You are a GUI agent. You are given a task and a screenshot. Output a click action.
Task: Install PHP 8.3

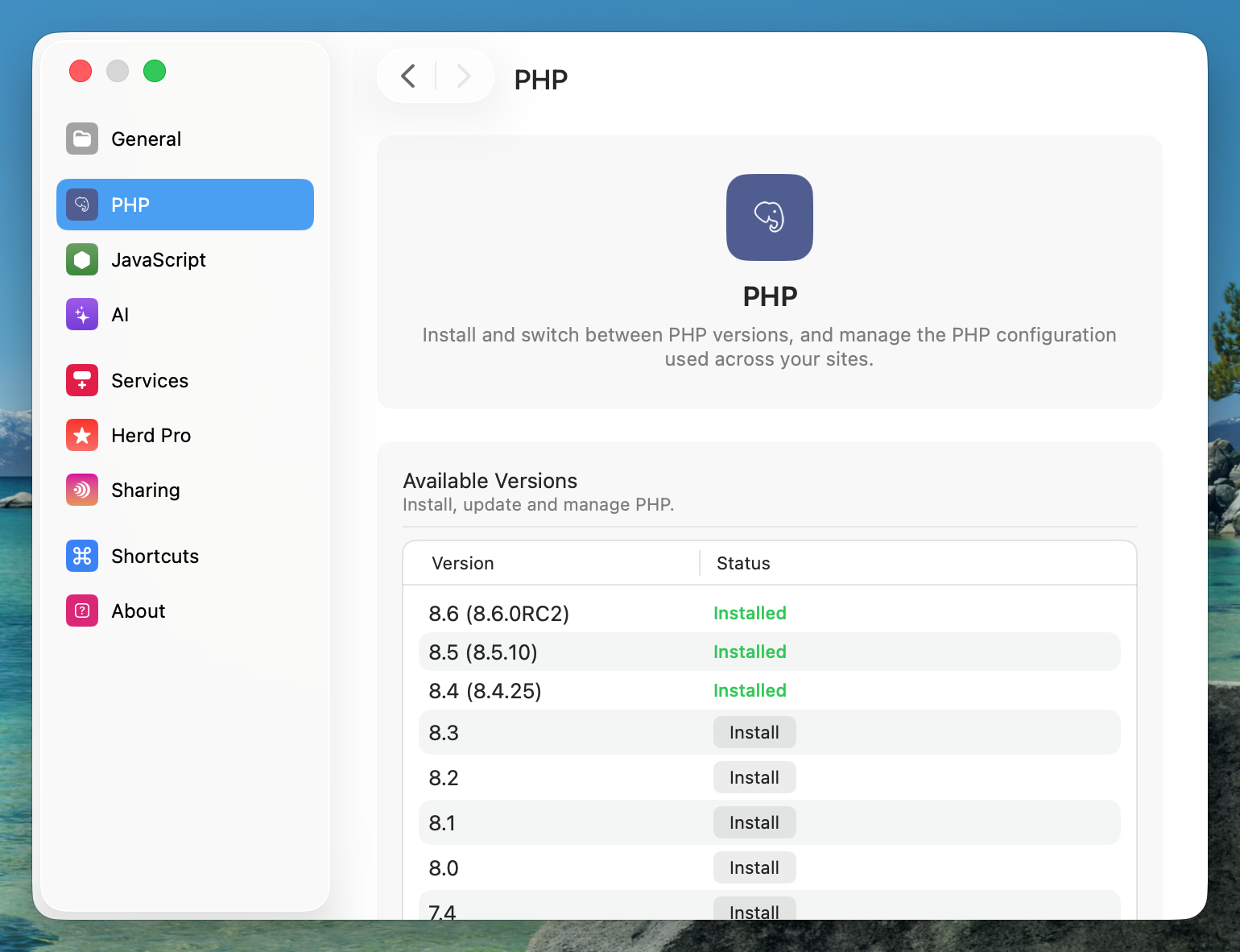coord(754,732)
